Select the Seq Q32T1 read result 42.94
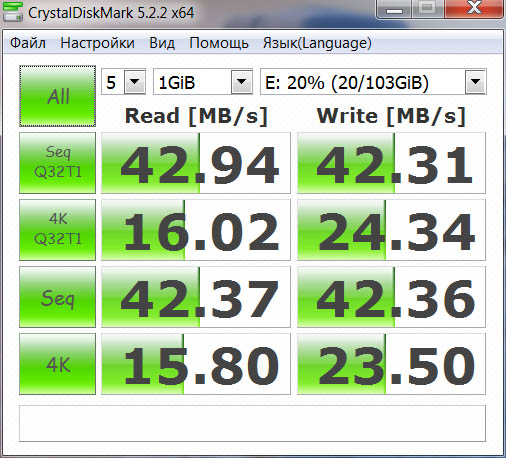Image resolution: width=506 pixels, height=458 pixels. point(196,163)
